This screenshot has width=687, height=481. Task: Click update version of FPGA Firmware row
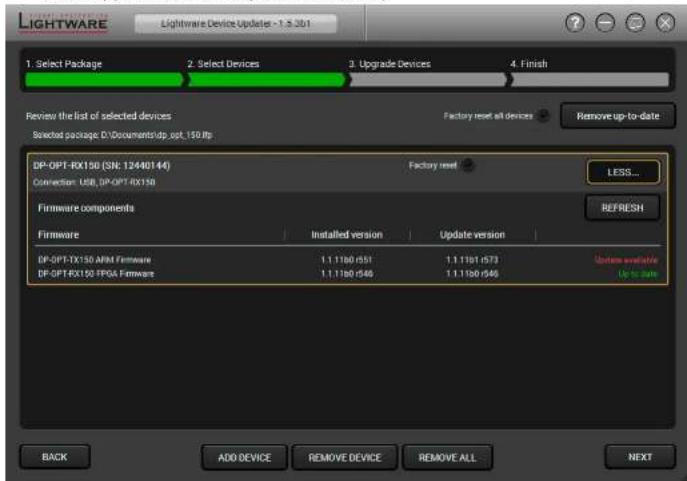(x=472, y=274)
